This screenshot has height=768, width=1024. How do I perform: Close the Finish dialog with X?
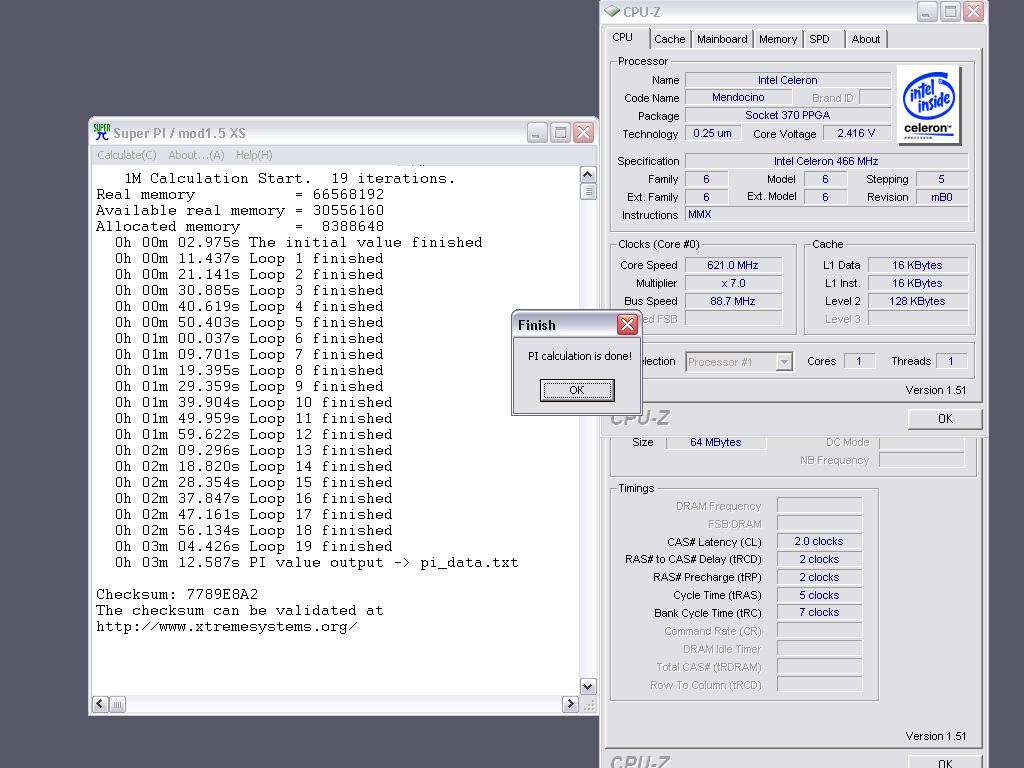627,325
